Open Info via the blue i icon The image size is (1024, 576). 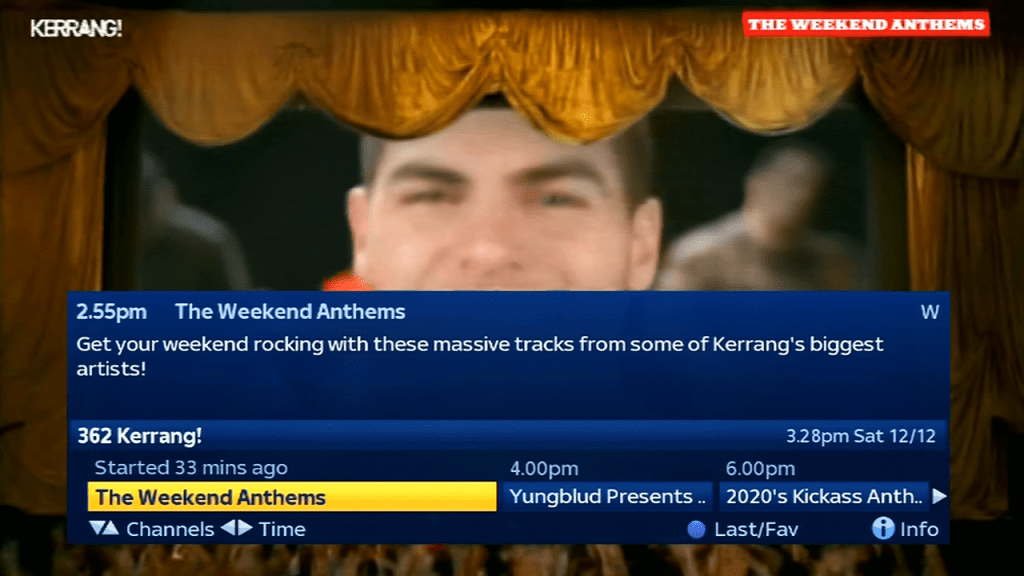pos(883,528)
